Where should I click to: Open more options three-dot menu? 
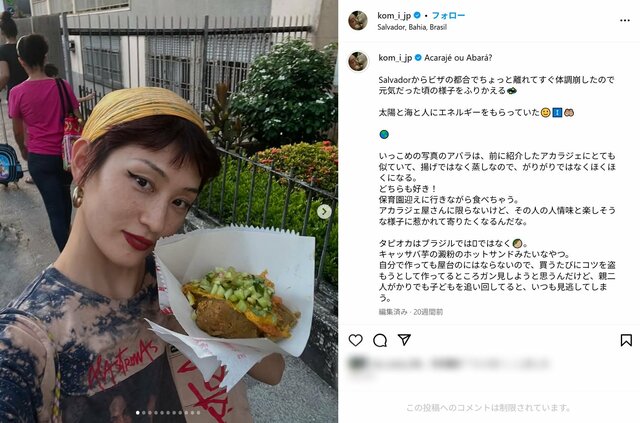click(x=624, y=20)
